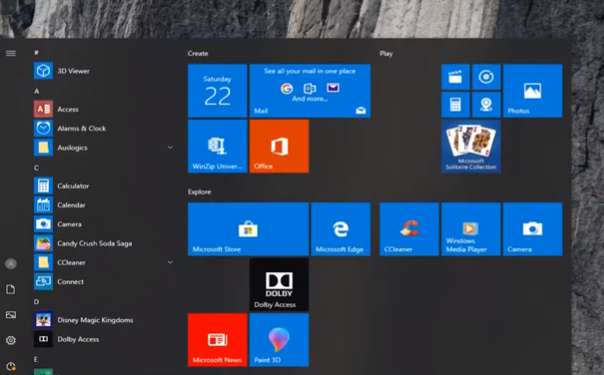This screenshot has width=604, height=375.
Task: Open the small Maps tile
Action: (x=486, y=104)
